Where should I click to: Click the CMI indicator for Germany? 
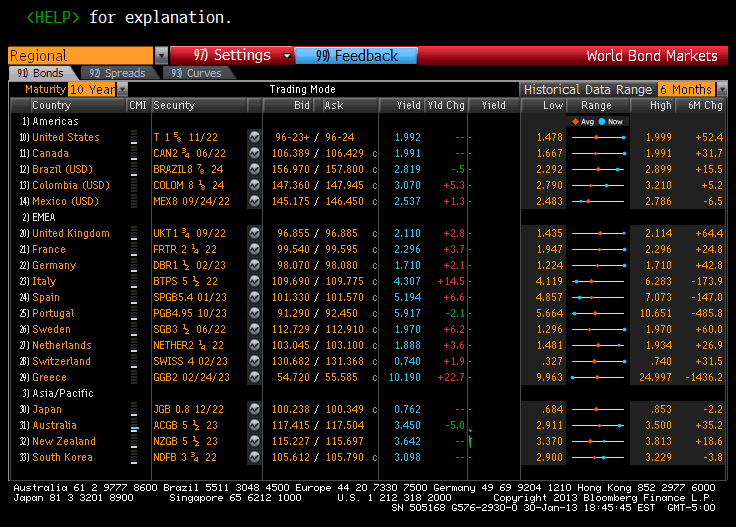(134, 265)
